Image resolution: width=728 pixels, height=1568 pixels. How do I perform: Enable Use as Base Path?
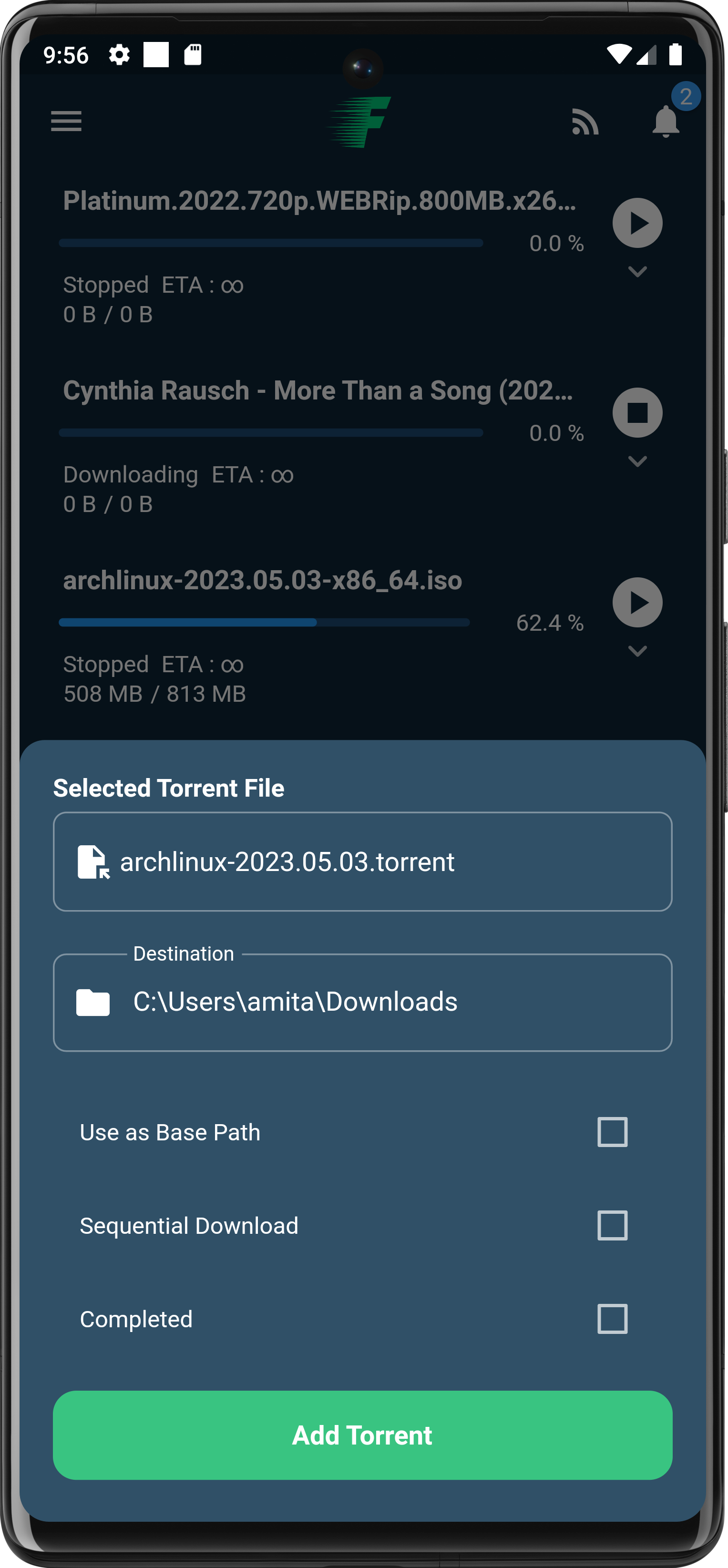click(x=613, y=1132)
